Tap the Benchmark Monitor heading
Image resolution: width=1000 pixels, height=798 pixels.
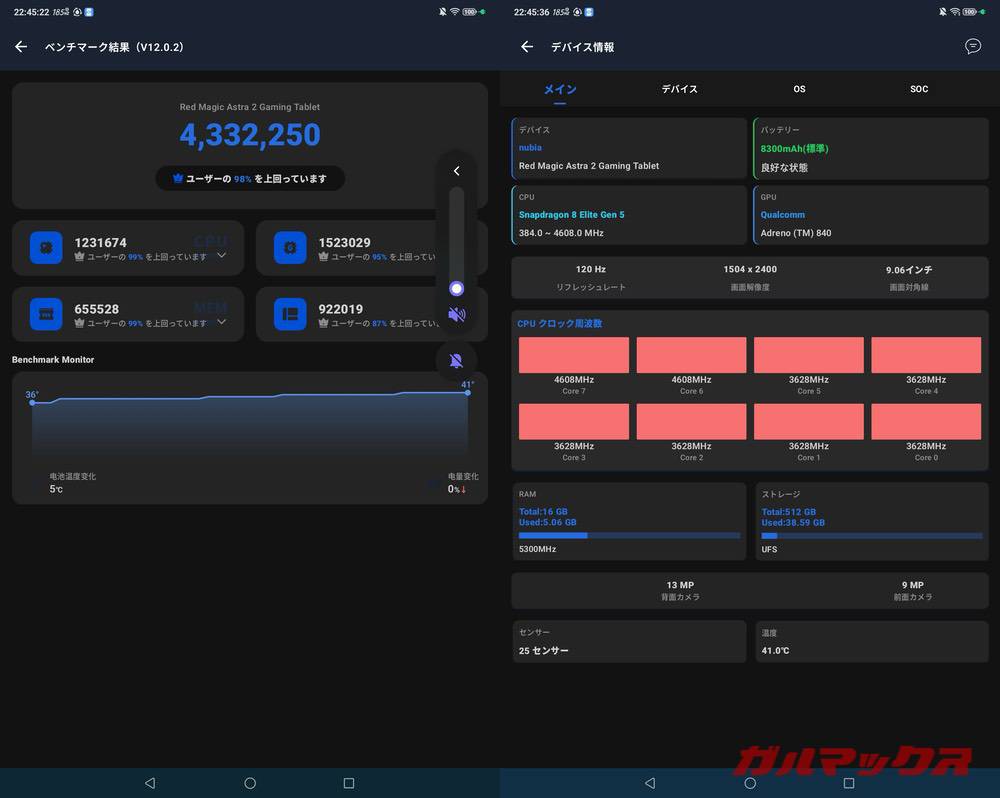pyautogui.click(x=53, y=360)
